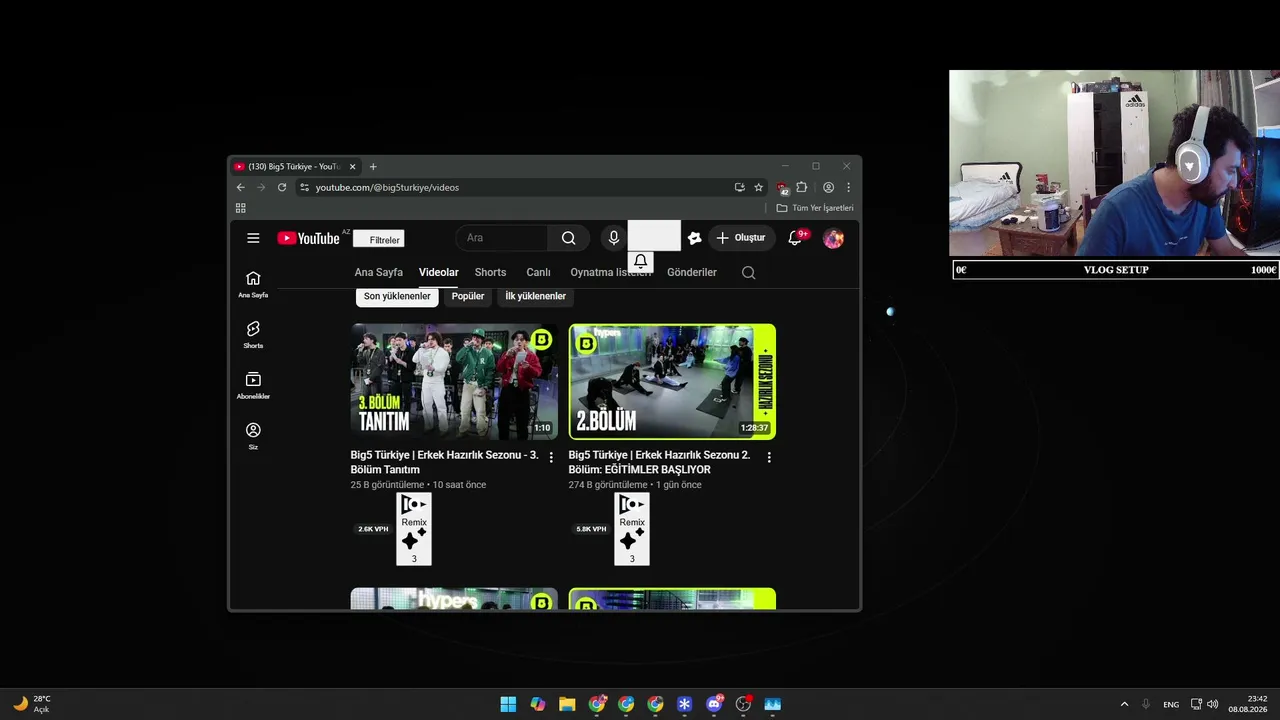Switch to the Shorts channel tab
This screenshot has height=720, width=1280.
(490, 272)
